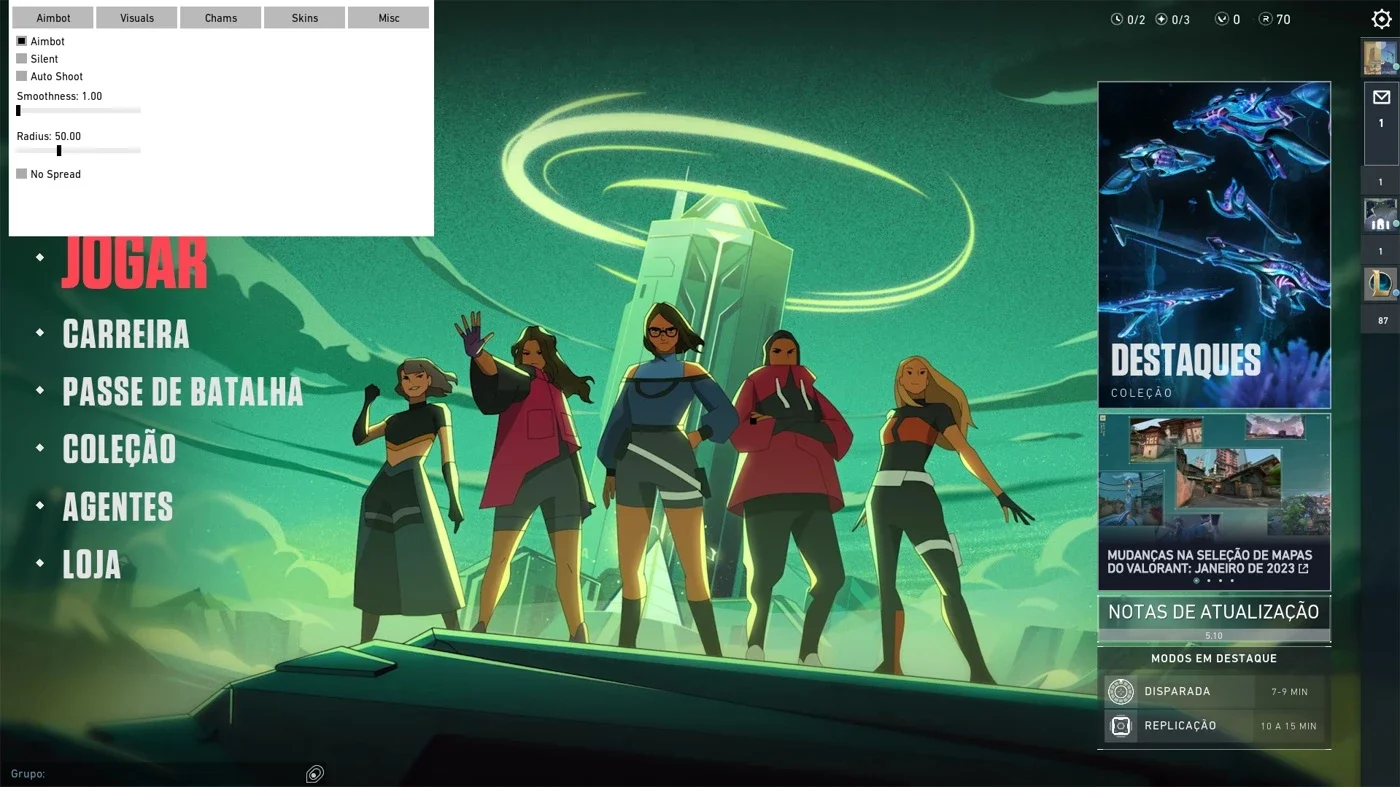Image resolution: width=1400 pixels, height=787 pixels.
Task: Click the DISPARADA mode label
Action: pyautogui.click(x=1177, y=691)
